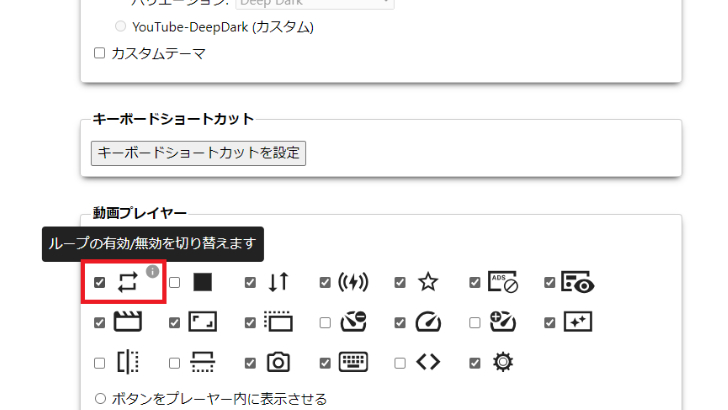Screen dimensions: 728x410
Task: Uncheck the whitelist star checkbox
Action: pyautogui.click(x=400, y=282)
